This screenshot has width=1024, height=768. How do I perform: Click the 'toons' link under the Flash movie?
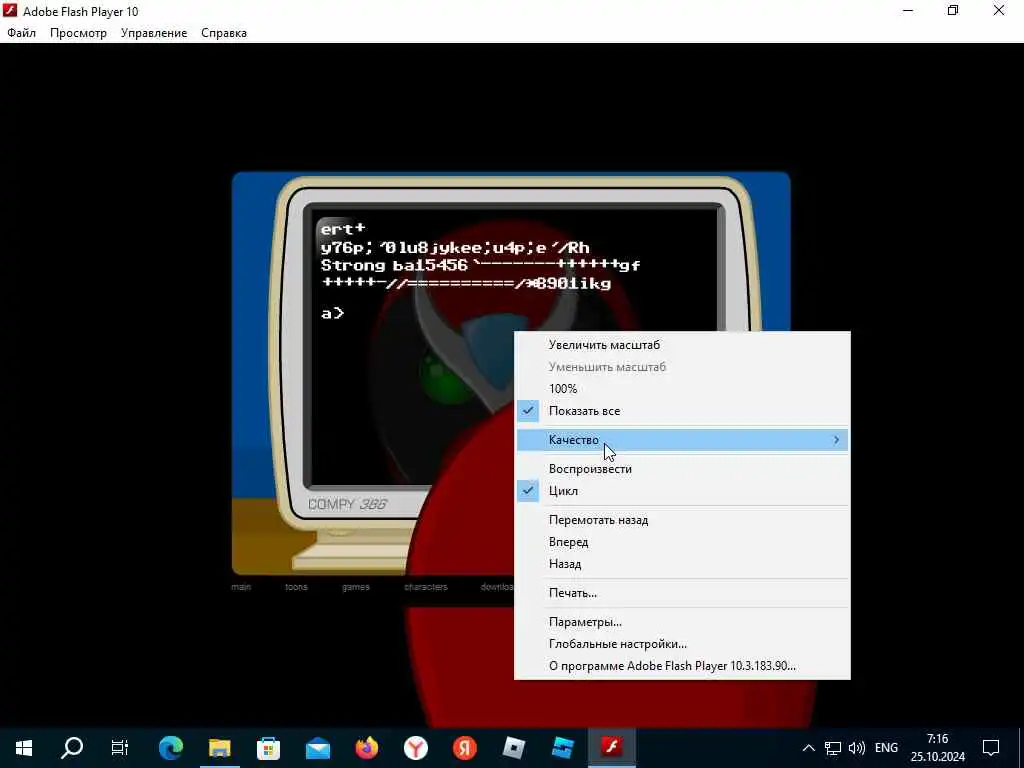click(296, 587)
